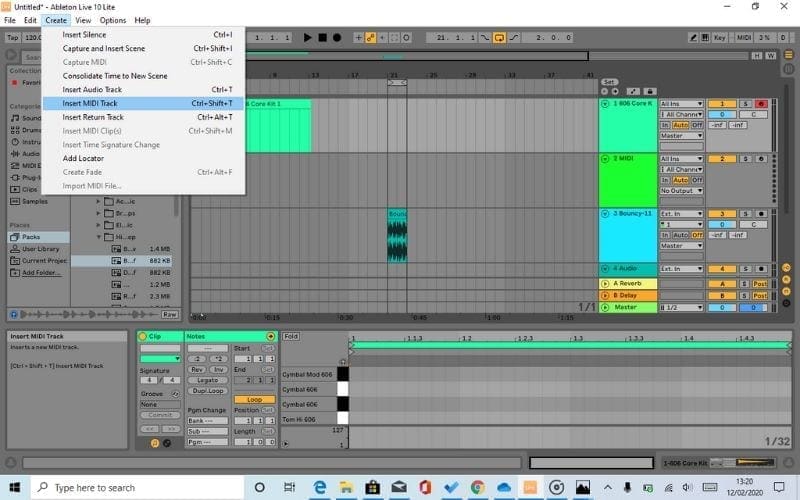Arm the 2 MIDI track for recording

tap(761, 159)
